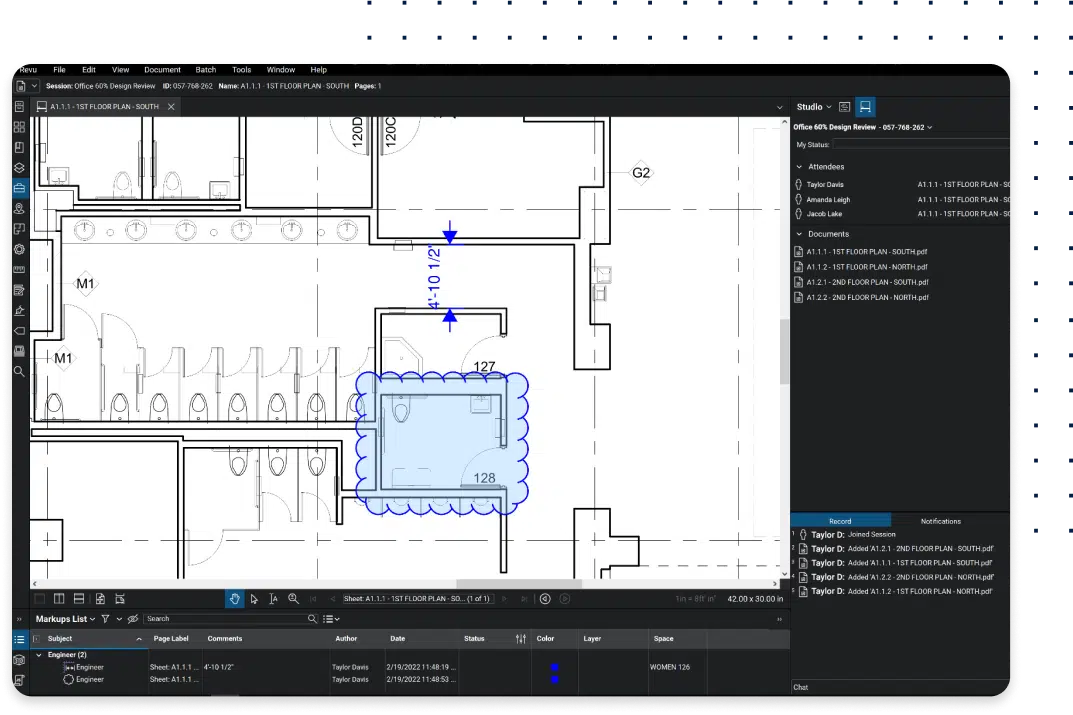Open the Batch menu
1073x715 pixels.
(205, 70)
